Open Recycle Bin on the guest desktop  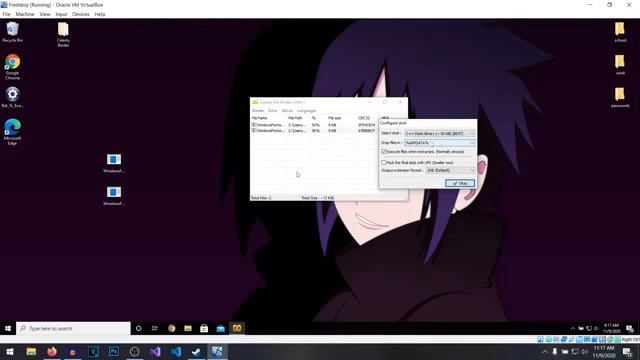point(12,32)
